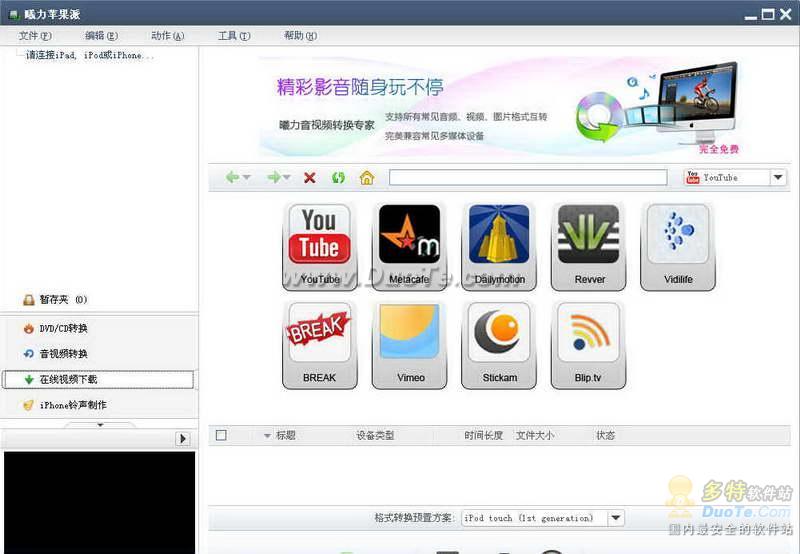Image resolution: width=800 pixels, height=554 pixels.
Task: Open the Revver site tile
Action: coord(589,247)
